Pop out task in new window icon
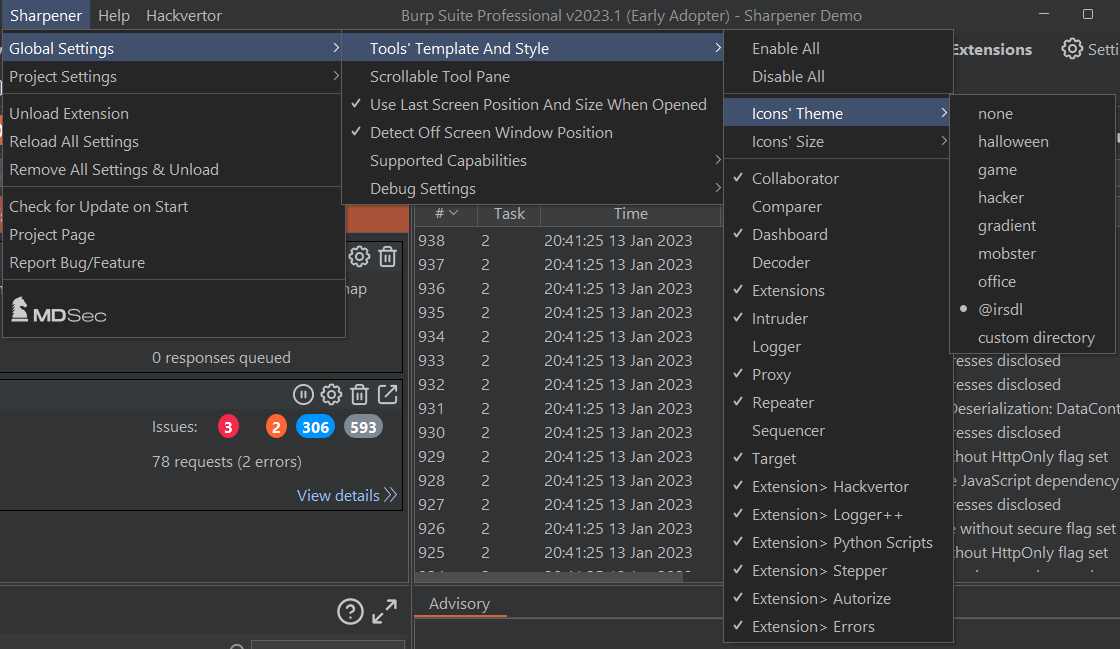This screenshot has height=649, width=1120. point(387,394)
